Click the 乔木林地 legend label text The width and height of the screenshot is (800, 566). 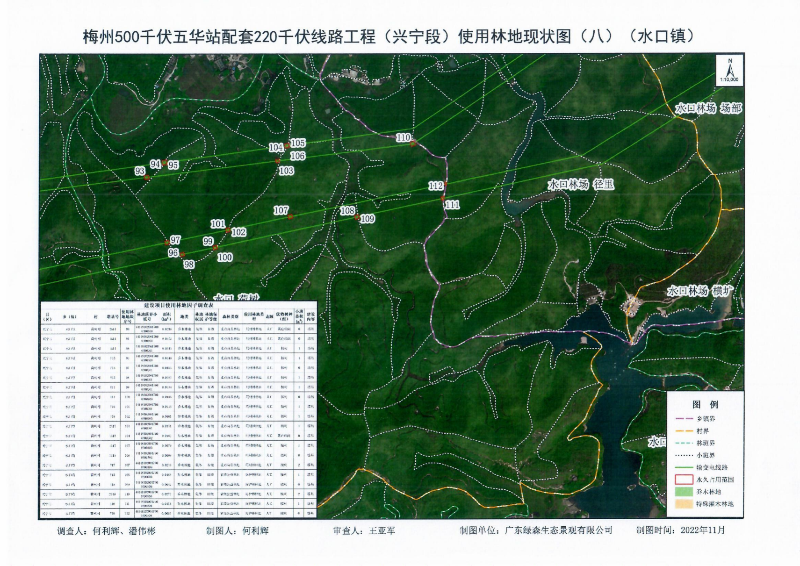coord(709,492)
